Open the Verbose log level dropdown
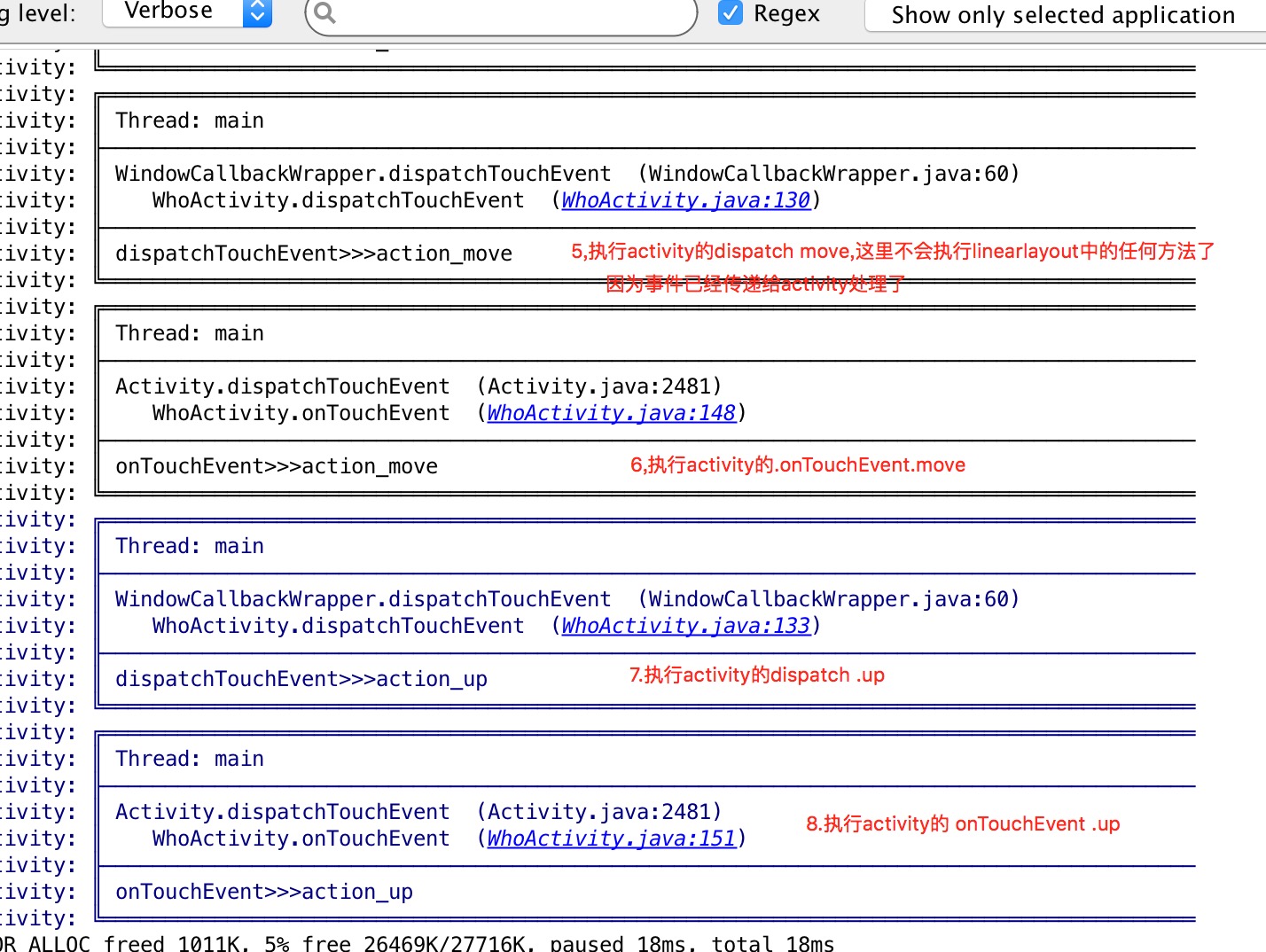The image size is (1266, 952). [x=187, y=12]
